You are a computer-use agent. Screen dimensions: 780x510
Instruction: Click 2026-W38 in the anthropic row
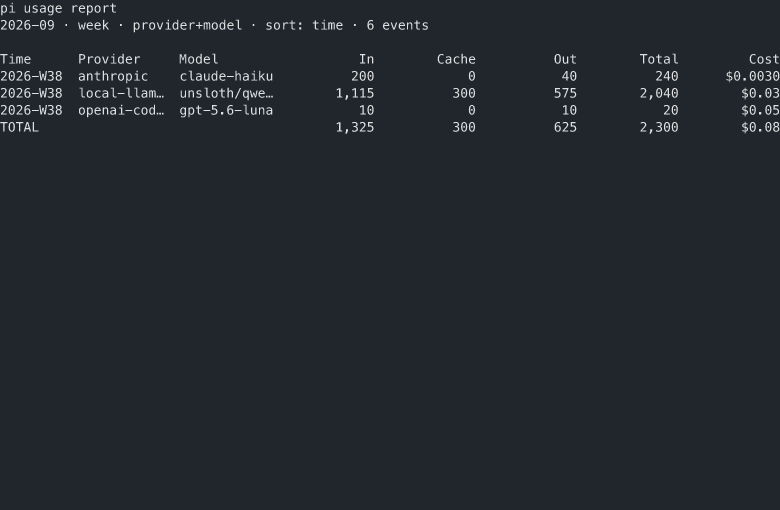click(x=31, y=76)
